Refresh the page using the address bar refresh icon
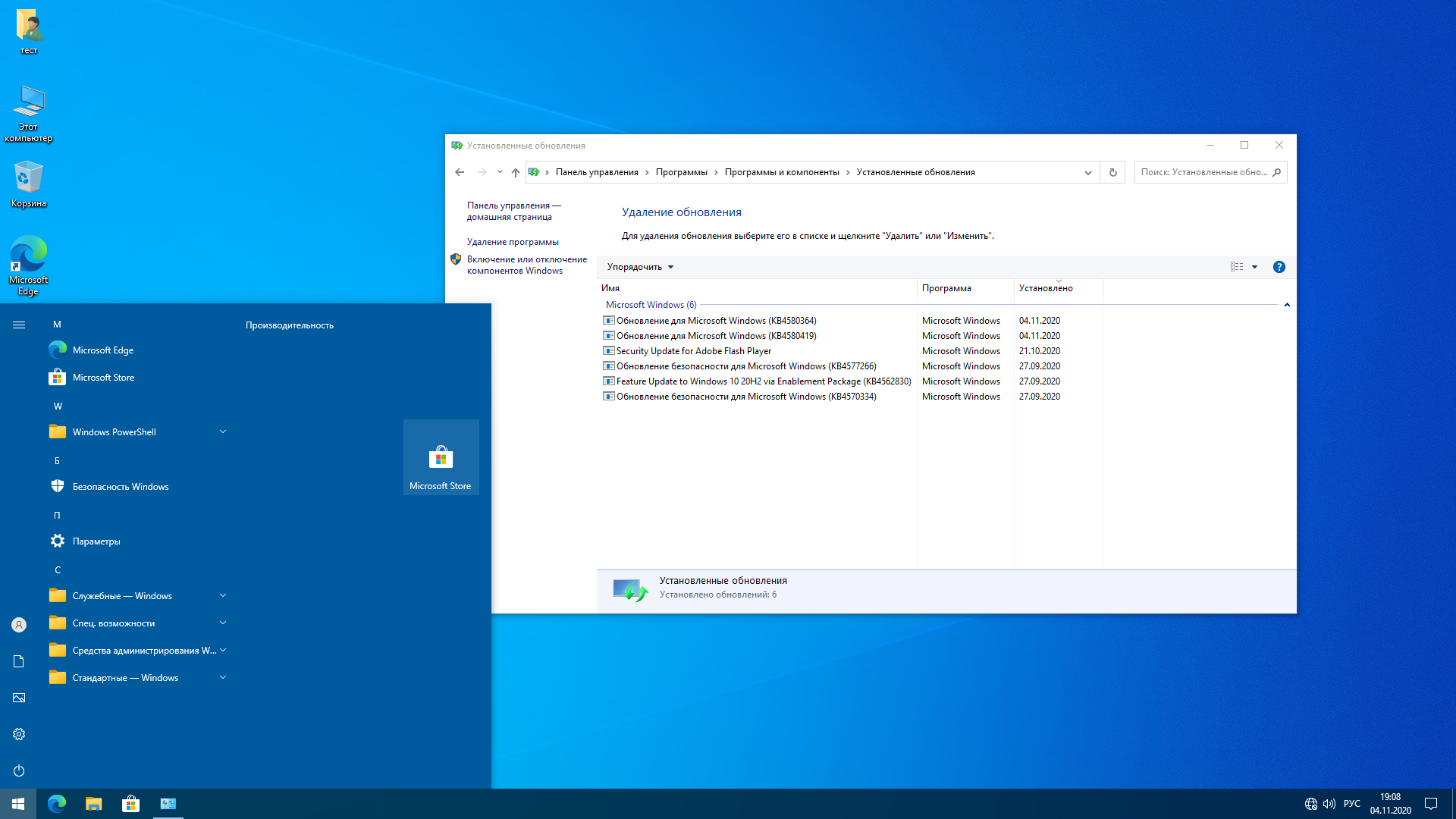 click(1112, 172)
